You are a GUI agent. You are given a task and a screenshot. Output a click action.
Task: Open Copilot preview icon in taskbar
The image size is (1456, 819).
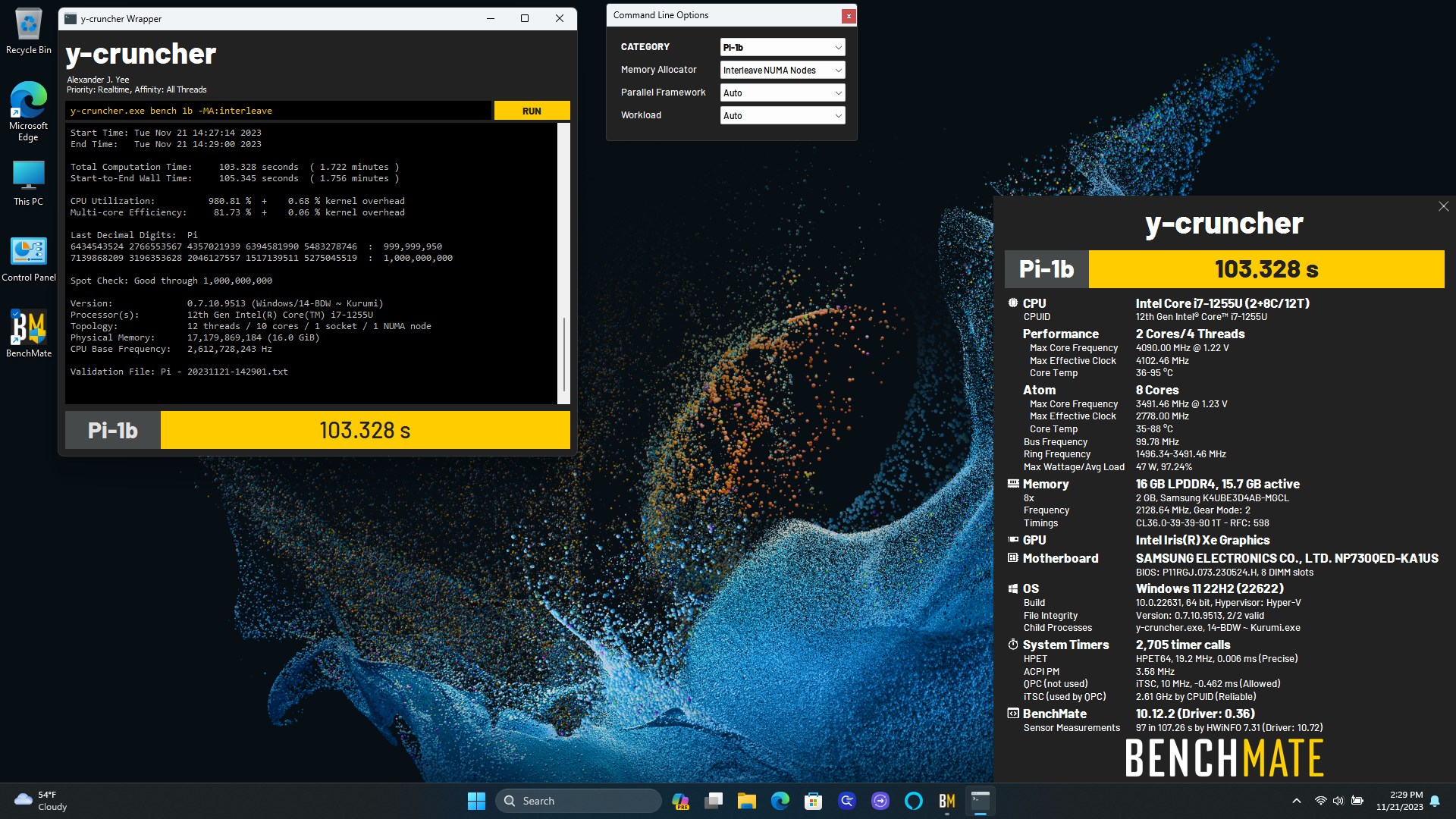[x=680, y=801]
